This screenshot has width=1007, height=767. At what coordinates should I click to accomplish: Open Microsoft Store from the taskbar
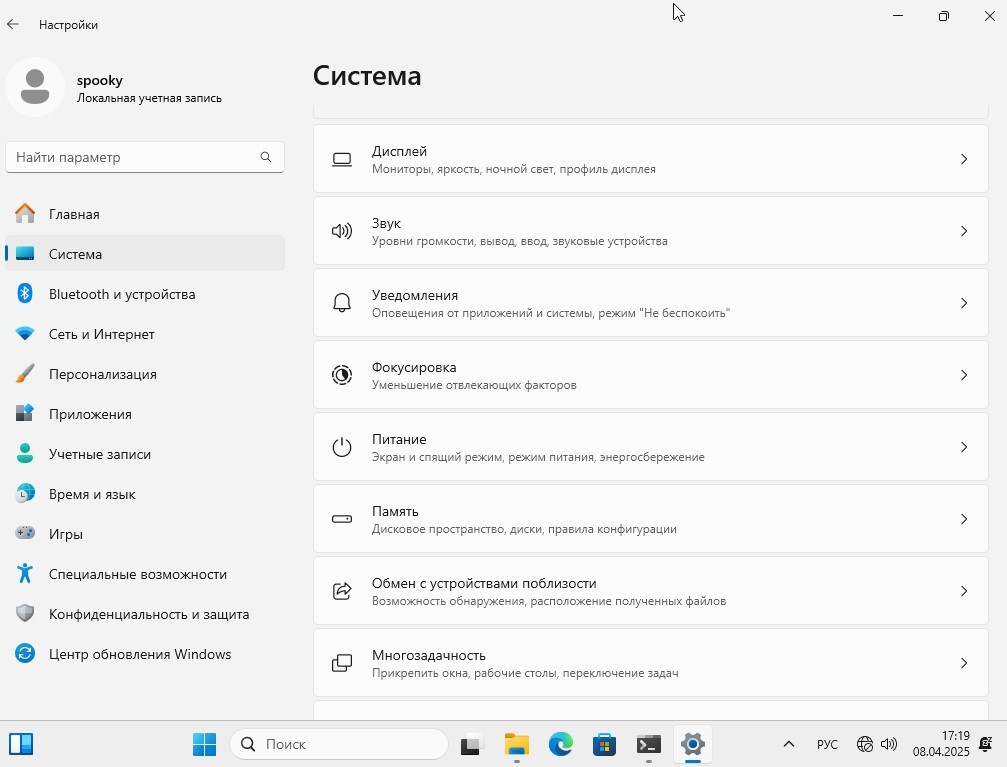coord(604,744)
